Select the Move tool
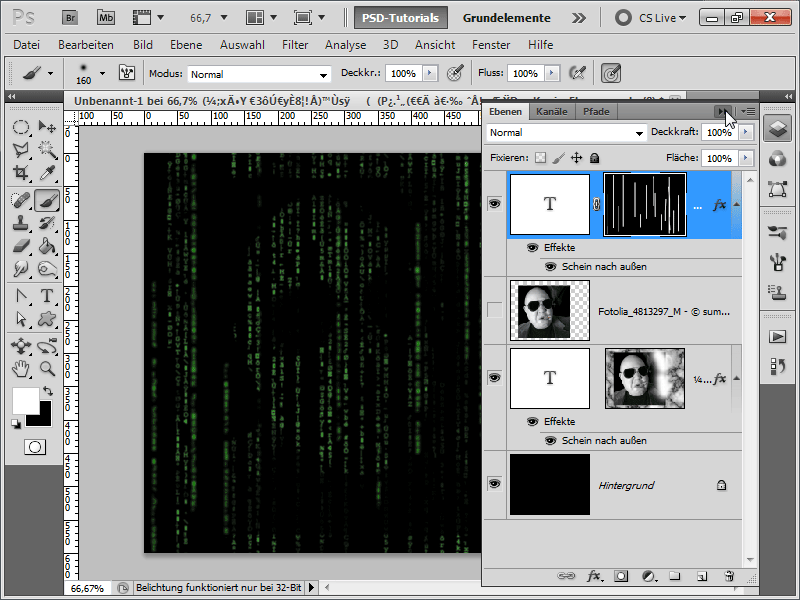The width and height of the screenshot is (800, 600). 47,127
